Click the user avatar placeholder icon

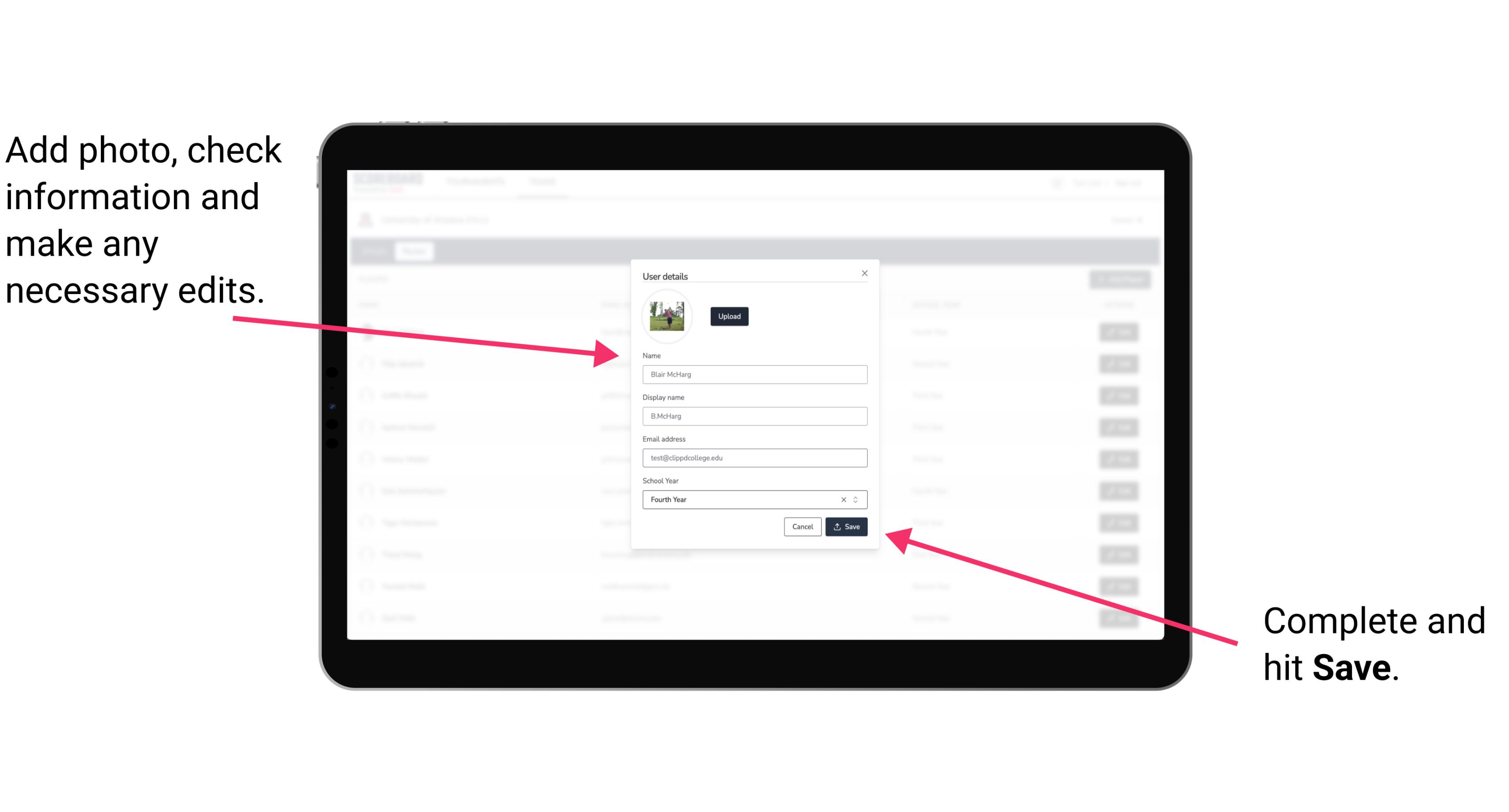tap(667, 316)
